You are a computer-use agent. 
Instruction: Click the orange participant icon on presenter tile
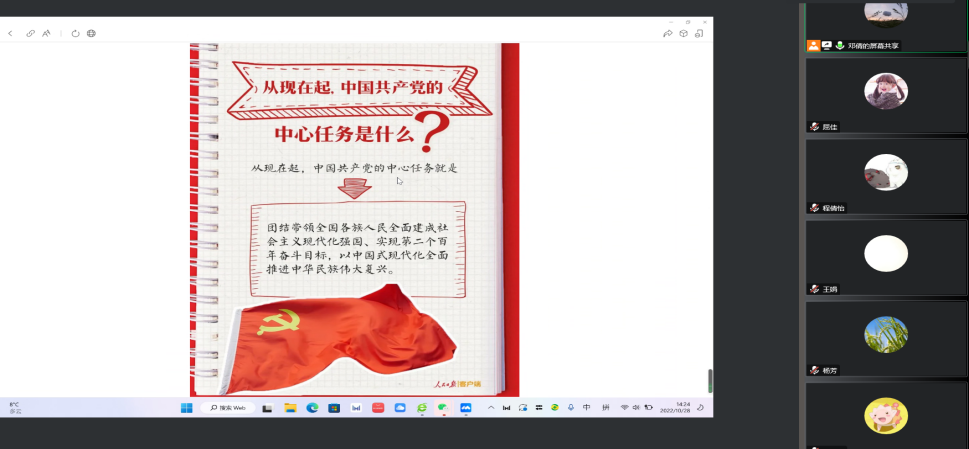point(813,46)
